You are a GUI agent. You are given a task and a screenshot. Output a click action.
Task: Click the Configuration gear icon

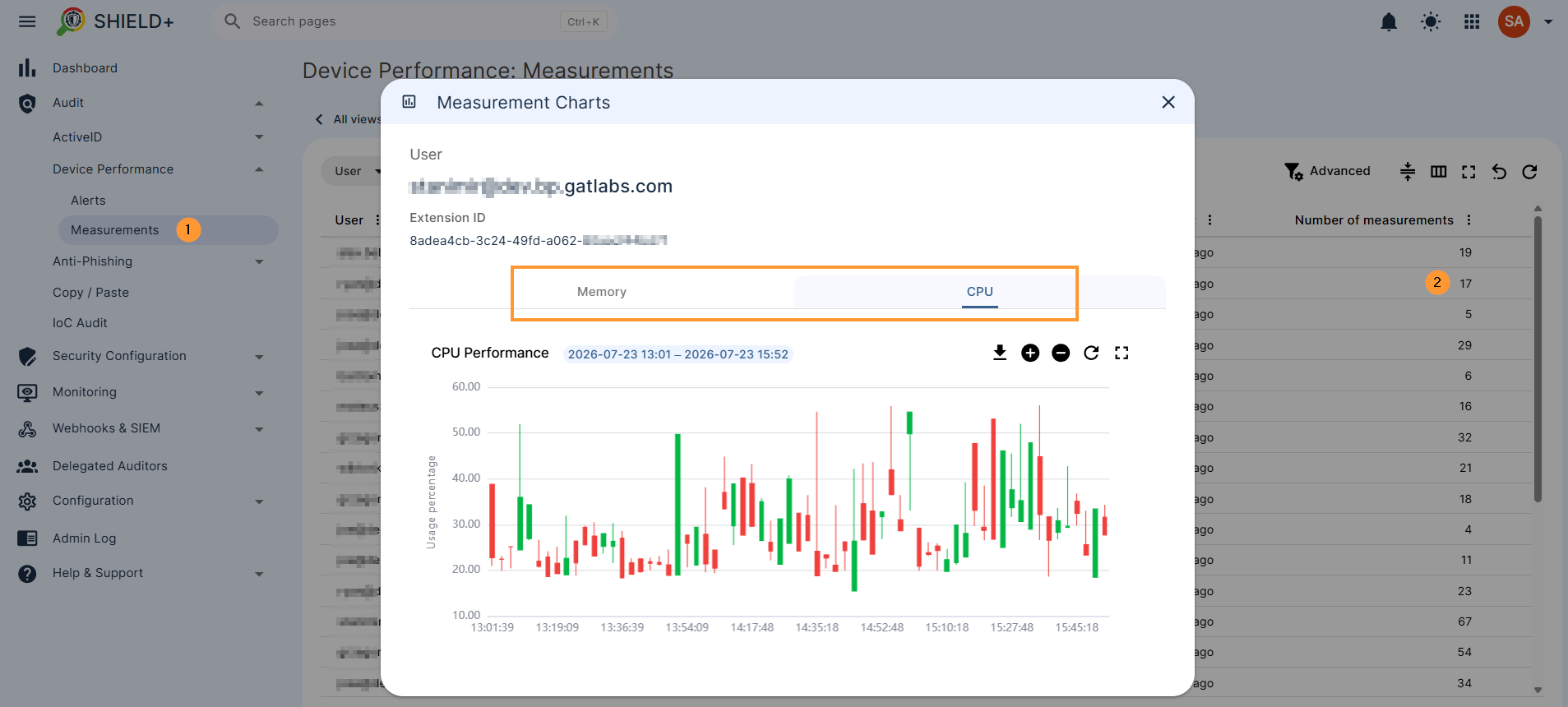pos(27,501)
